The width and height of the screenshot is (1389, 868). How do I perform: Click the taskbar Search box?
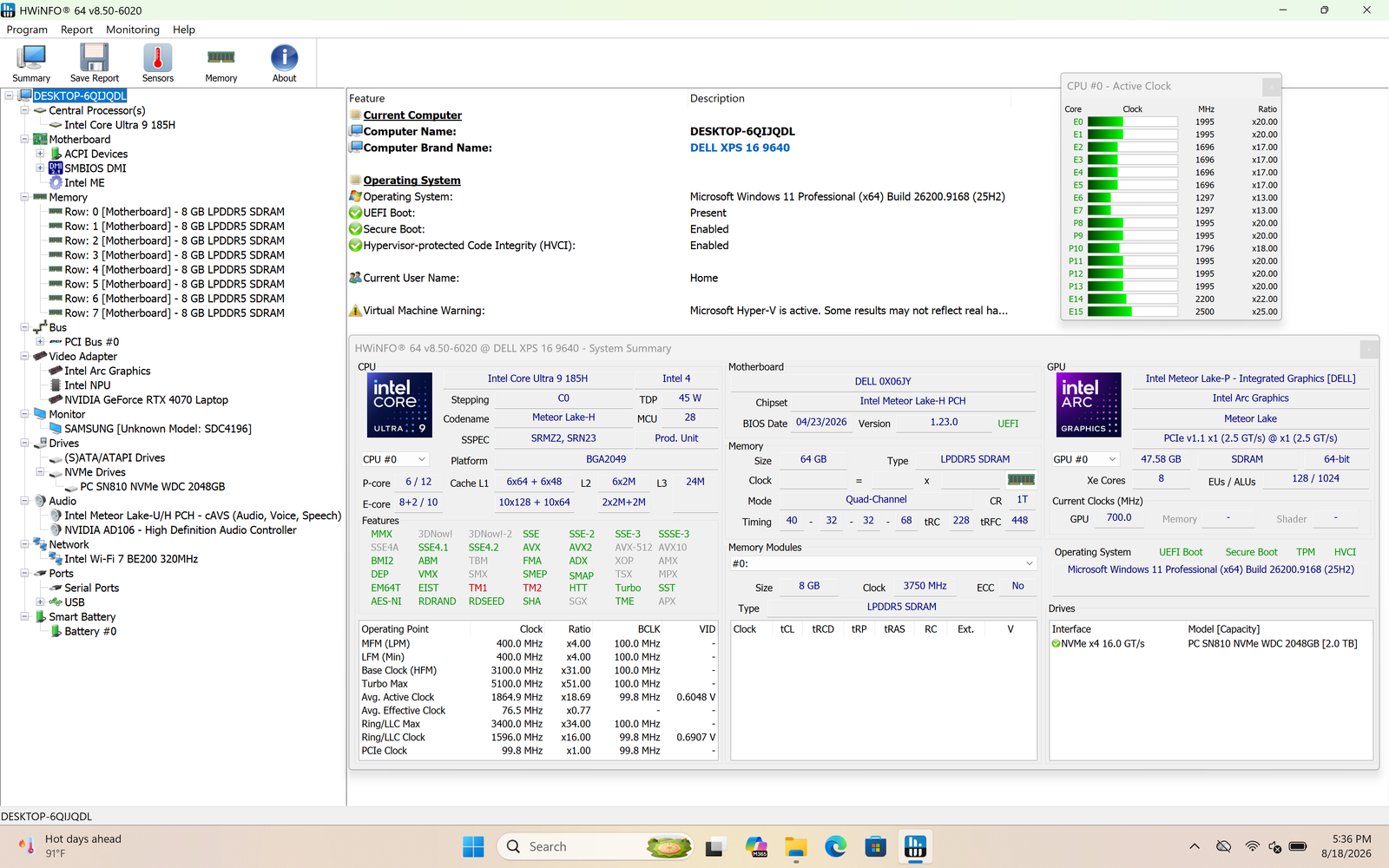(x=596, y=846)
